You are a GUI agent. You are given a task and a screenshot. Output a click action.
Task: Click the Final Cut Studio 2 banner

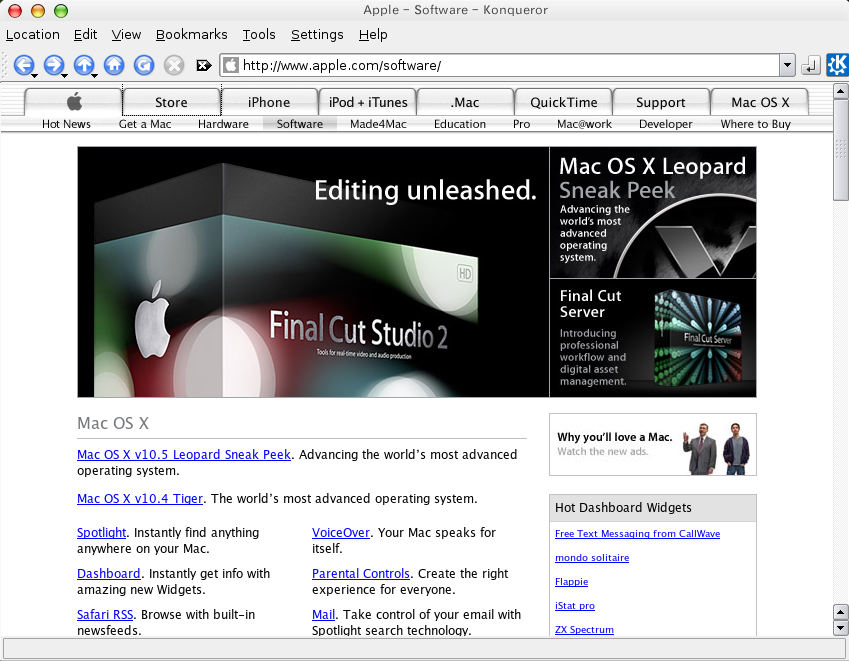pos(313,272)
